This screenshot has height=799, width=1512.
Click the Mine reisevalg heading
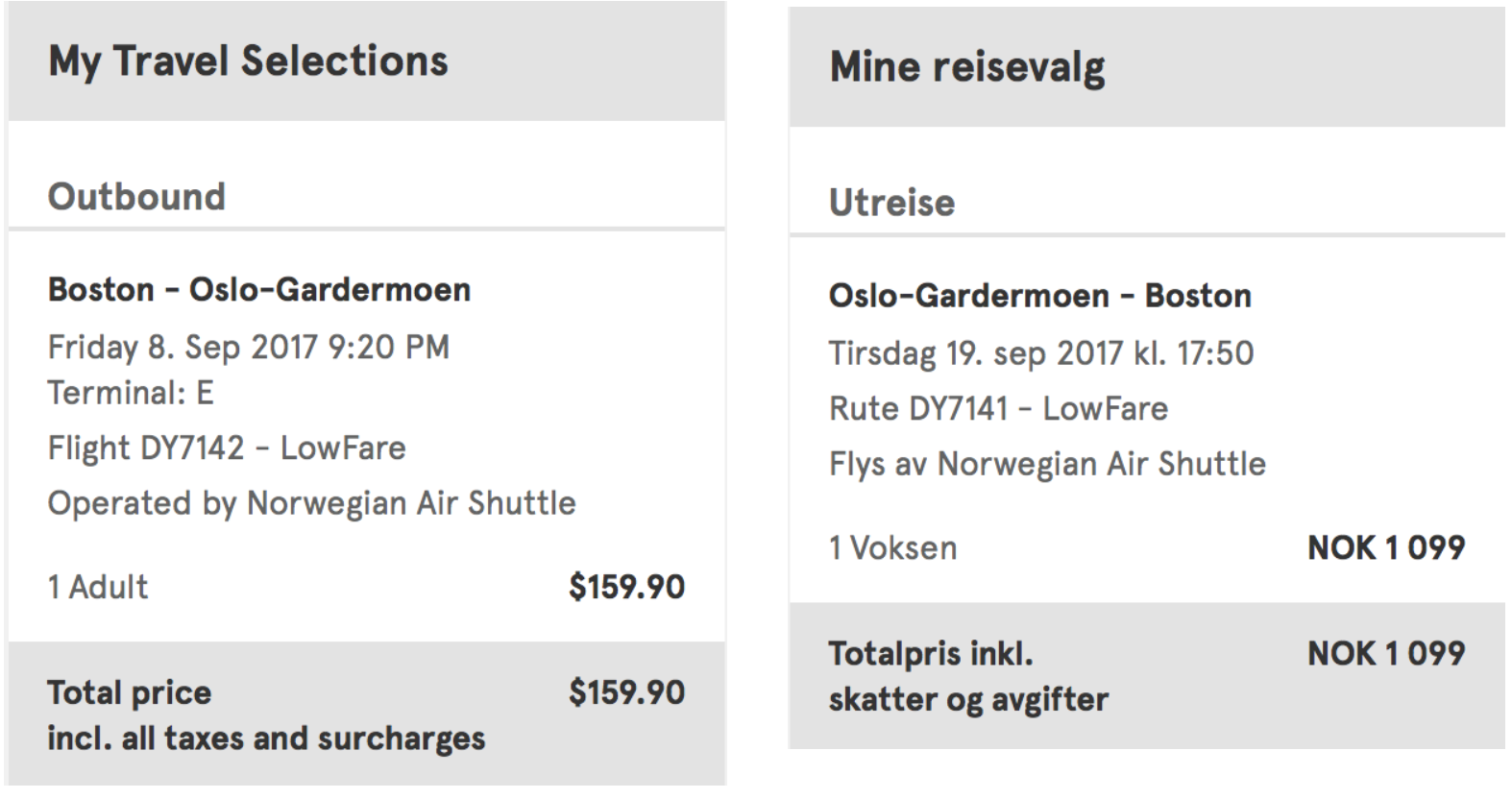(967, 67)
